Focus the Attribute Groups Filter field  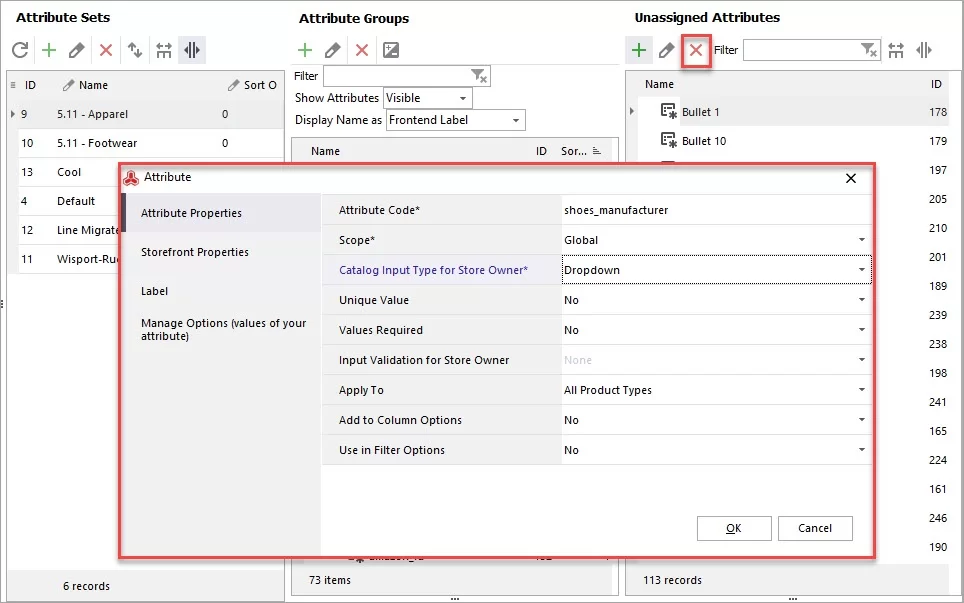tap(397, 76)
